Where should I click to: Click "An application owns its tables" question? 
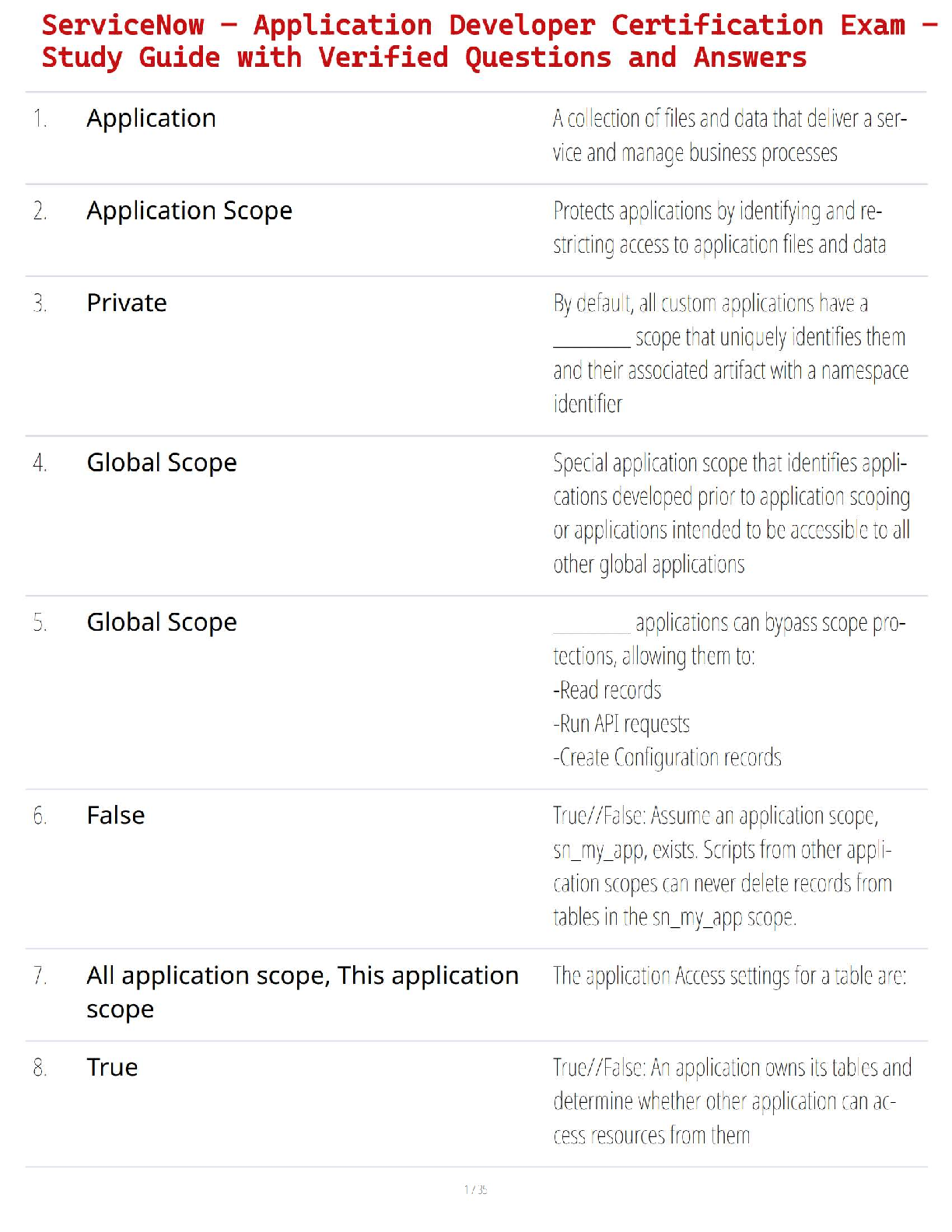click(731, 1101)
